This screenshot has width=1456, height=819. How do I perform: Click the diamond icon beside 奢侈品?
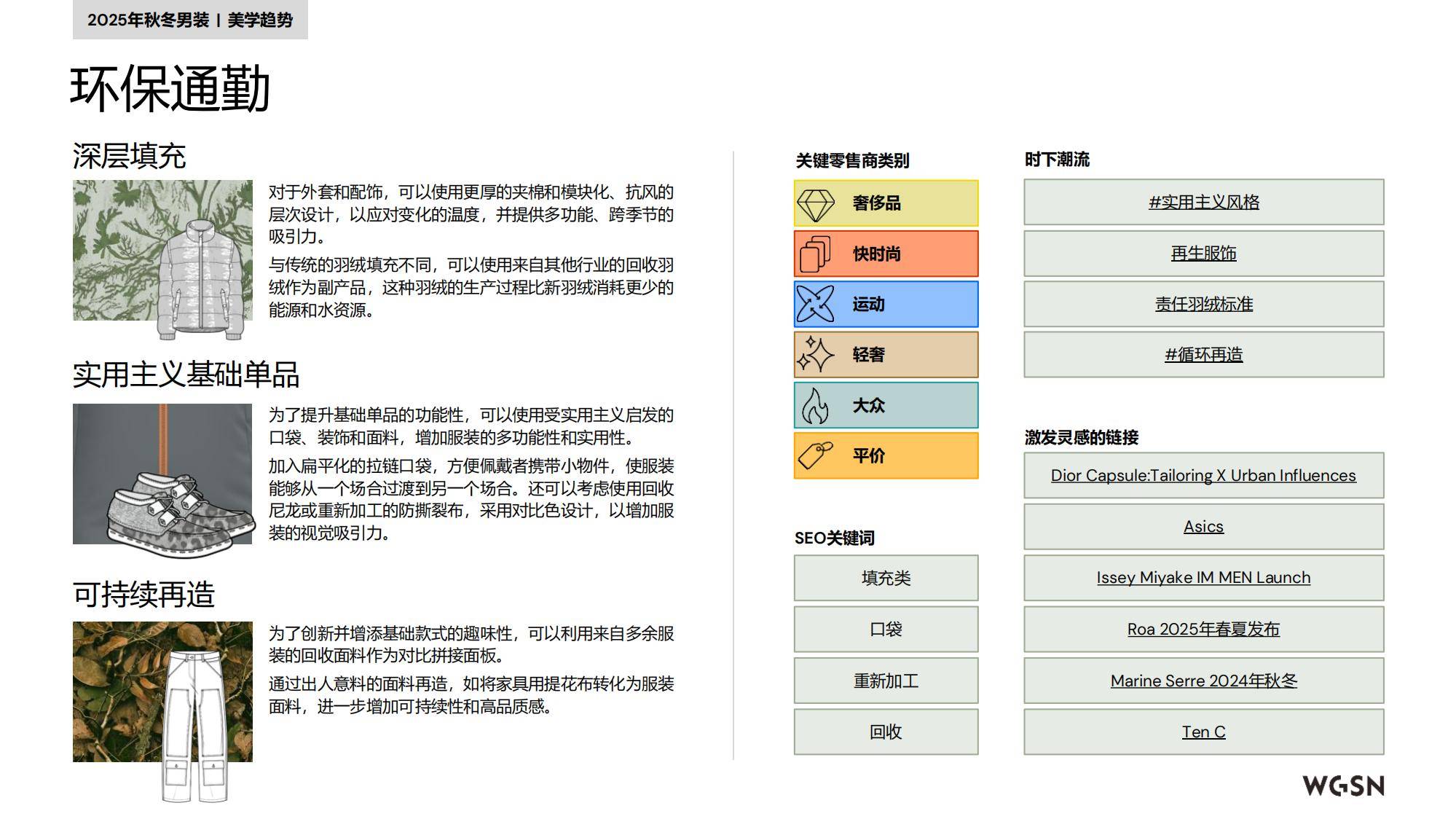pos(816,204)
